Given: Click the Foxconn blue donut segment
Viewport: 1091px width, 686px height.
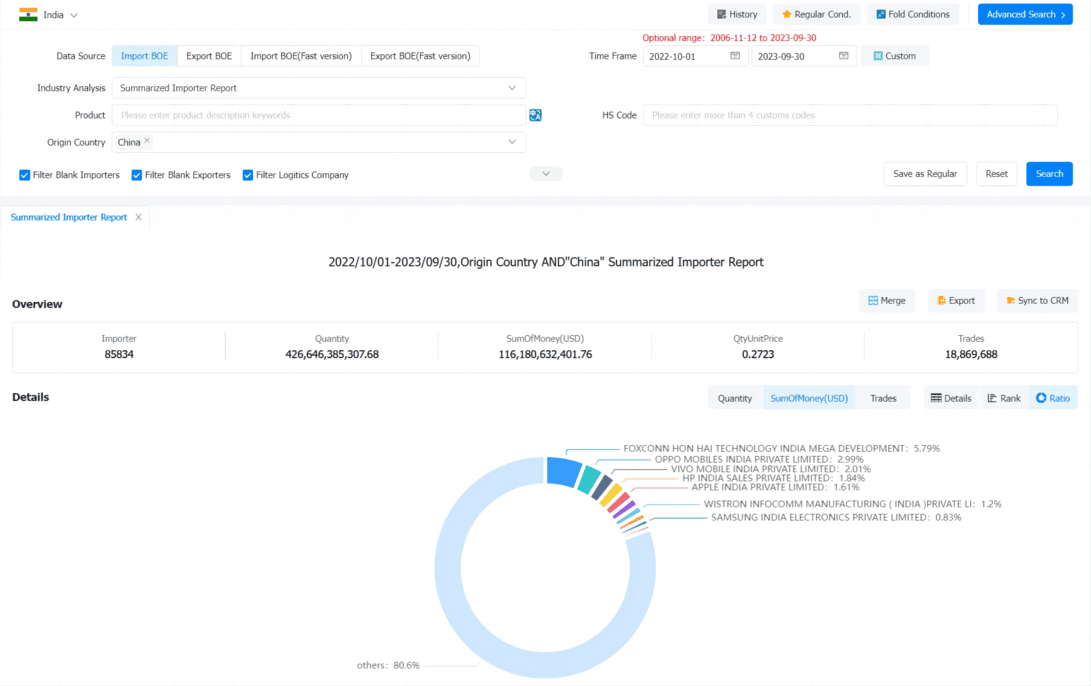Looking at the screenshot, I should [563, 471].
